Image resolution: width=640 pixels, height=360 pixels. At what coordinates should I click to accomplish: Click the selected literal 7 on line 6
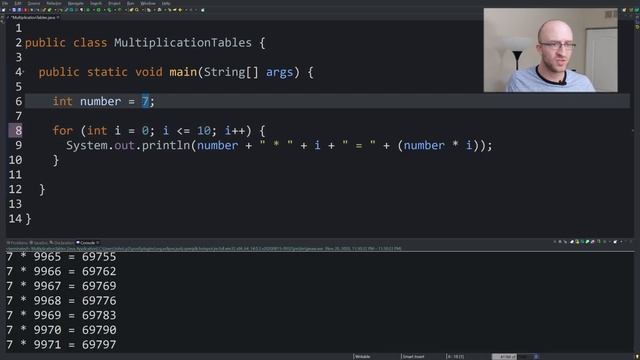[145, 101]
